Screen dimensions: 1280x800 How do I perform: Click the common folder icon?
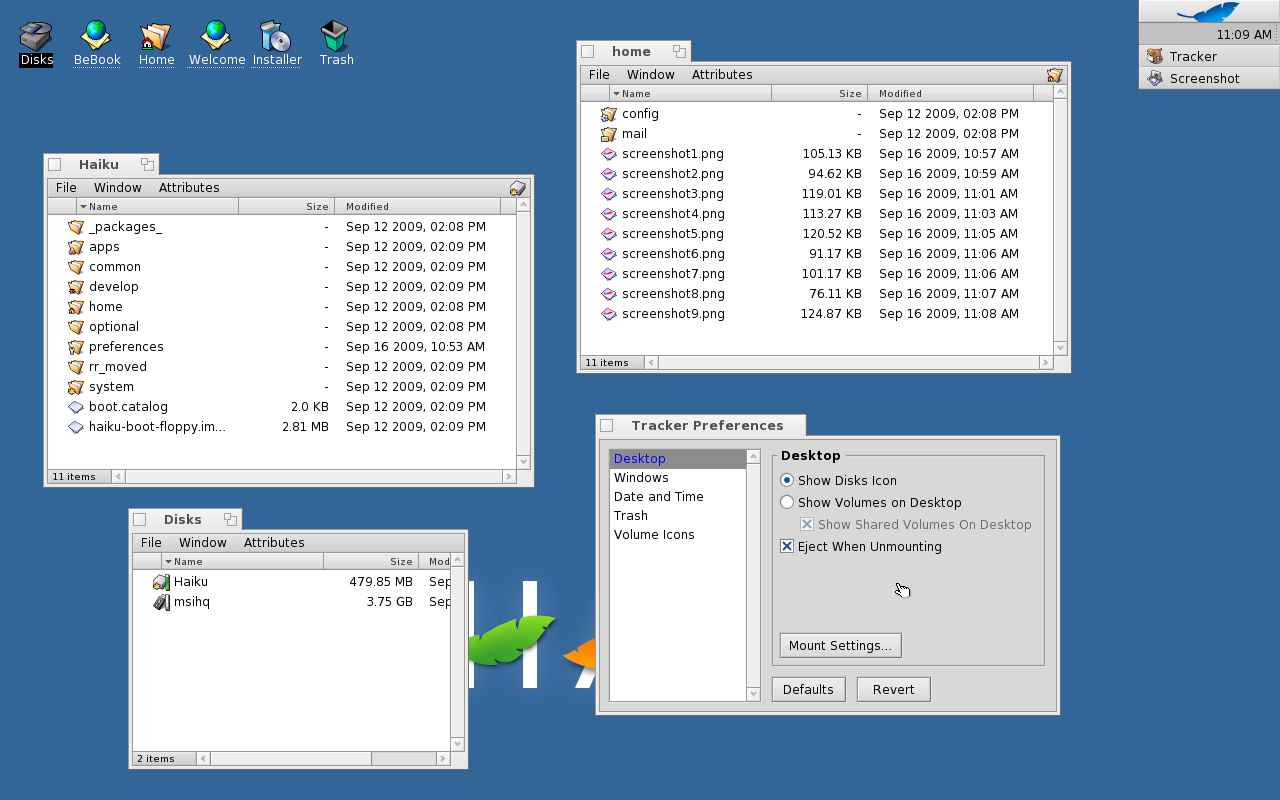click(x=76, y=267)
